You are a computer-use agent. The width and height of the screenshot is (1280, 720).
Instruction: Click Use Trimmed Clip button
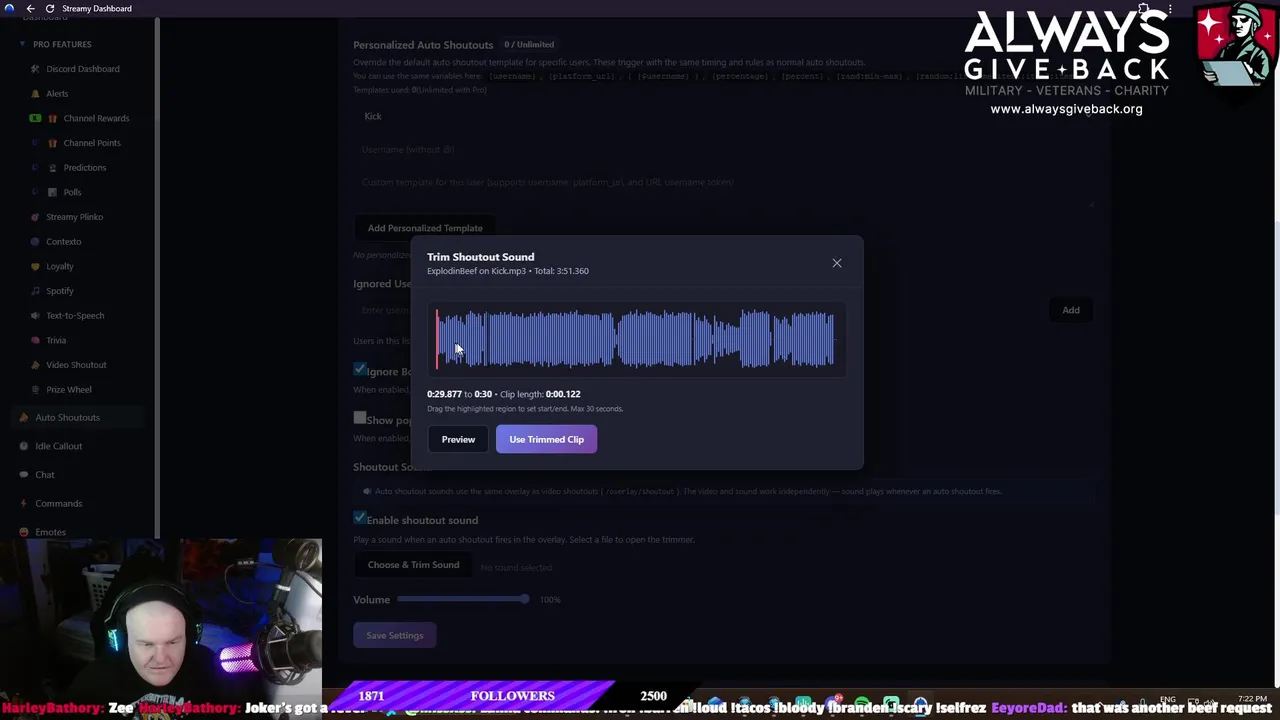pyautogui.click(x=546, y=439)
